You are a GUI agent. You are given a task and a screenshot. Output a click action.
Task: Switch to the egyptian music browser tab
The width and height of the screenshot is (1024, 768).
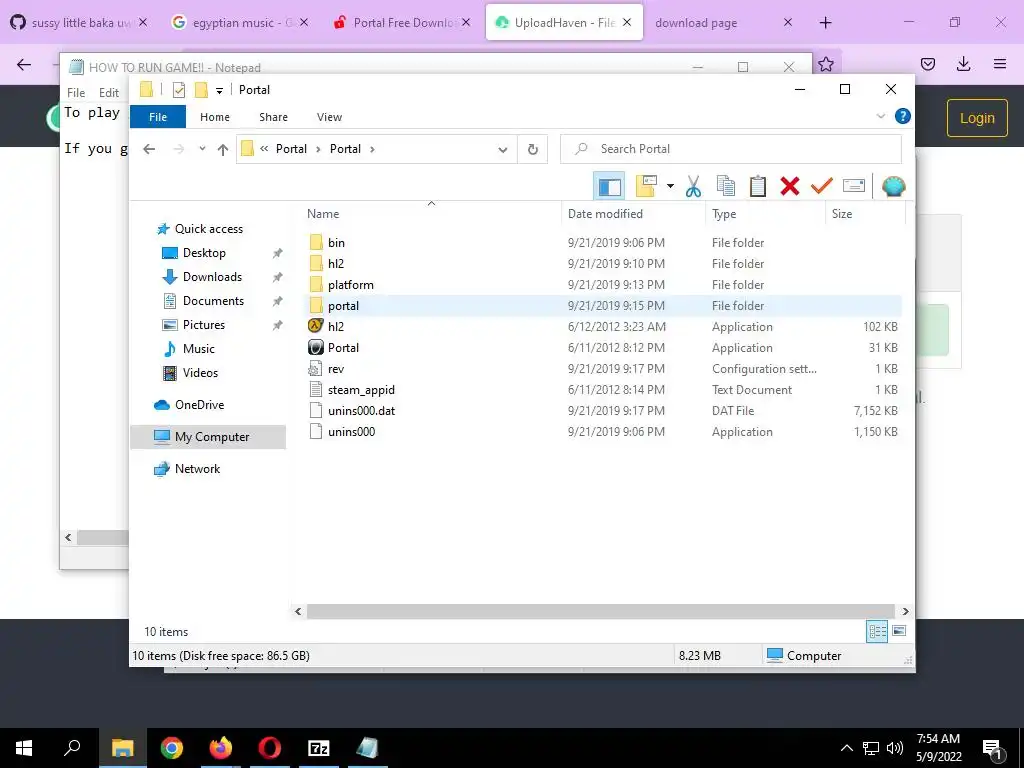click(241, 23)
